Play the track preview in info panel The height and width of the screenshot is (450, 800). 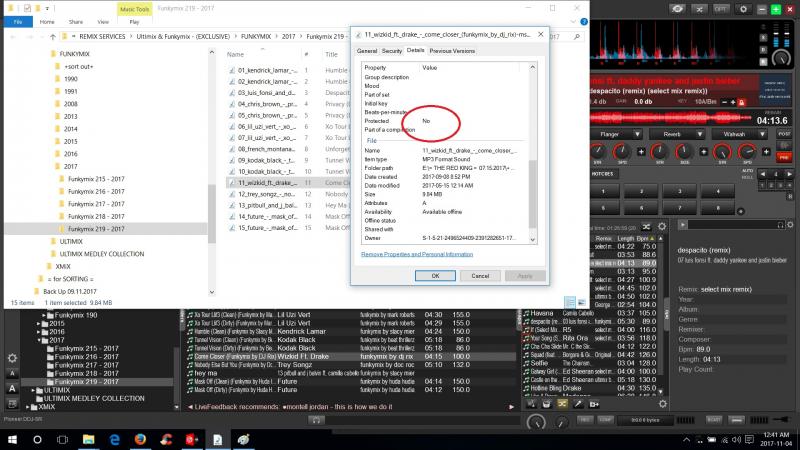682,224
